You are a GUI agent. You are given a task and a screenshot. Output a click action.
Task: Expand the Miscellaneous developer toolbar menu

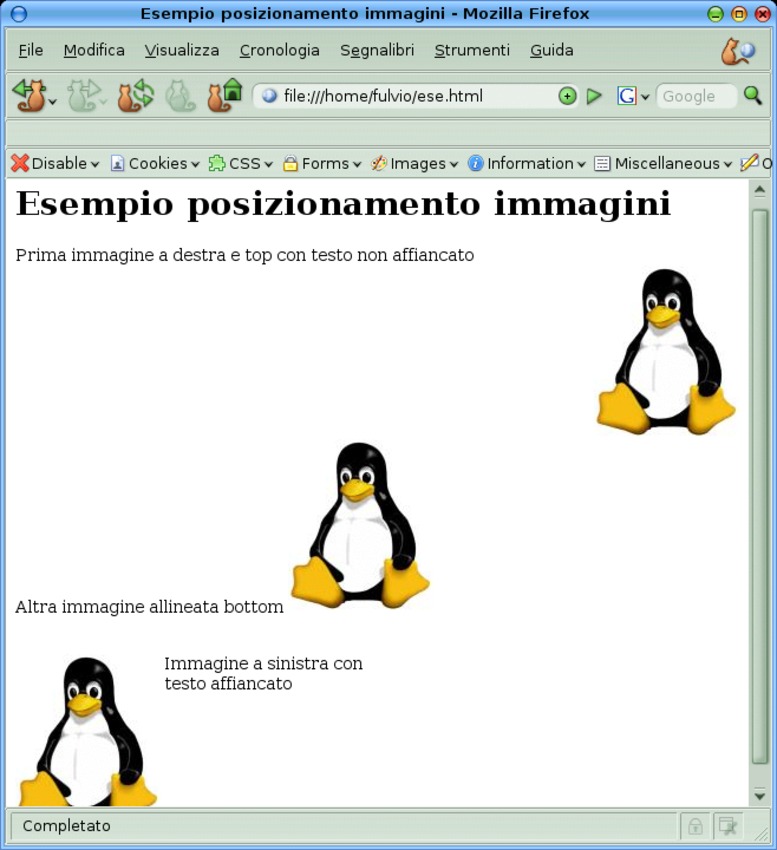tap(663, 163)
